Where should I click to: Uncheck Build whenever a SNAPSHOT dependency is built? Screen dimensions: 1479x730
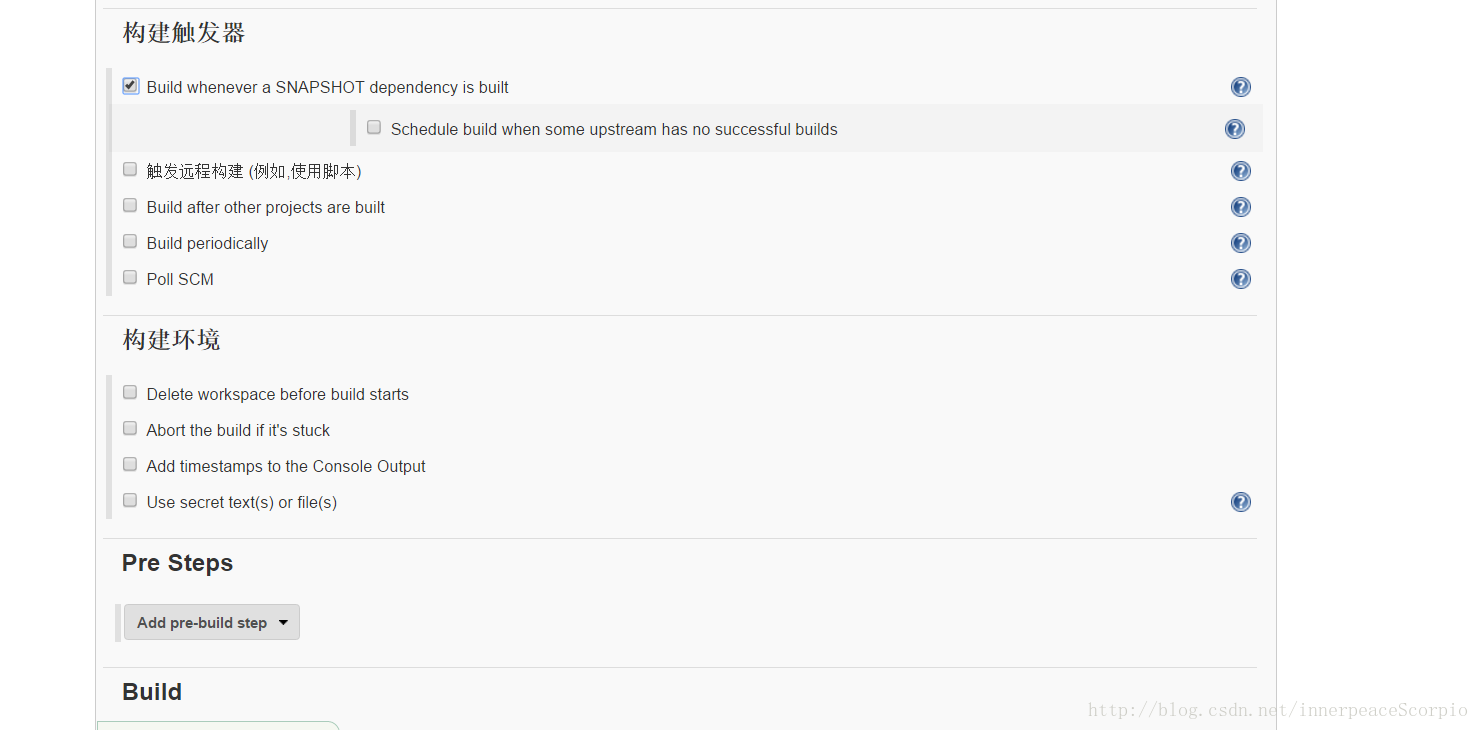click(x=130, y=86)
